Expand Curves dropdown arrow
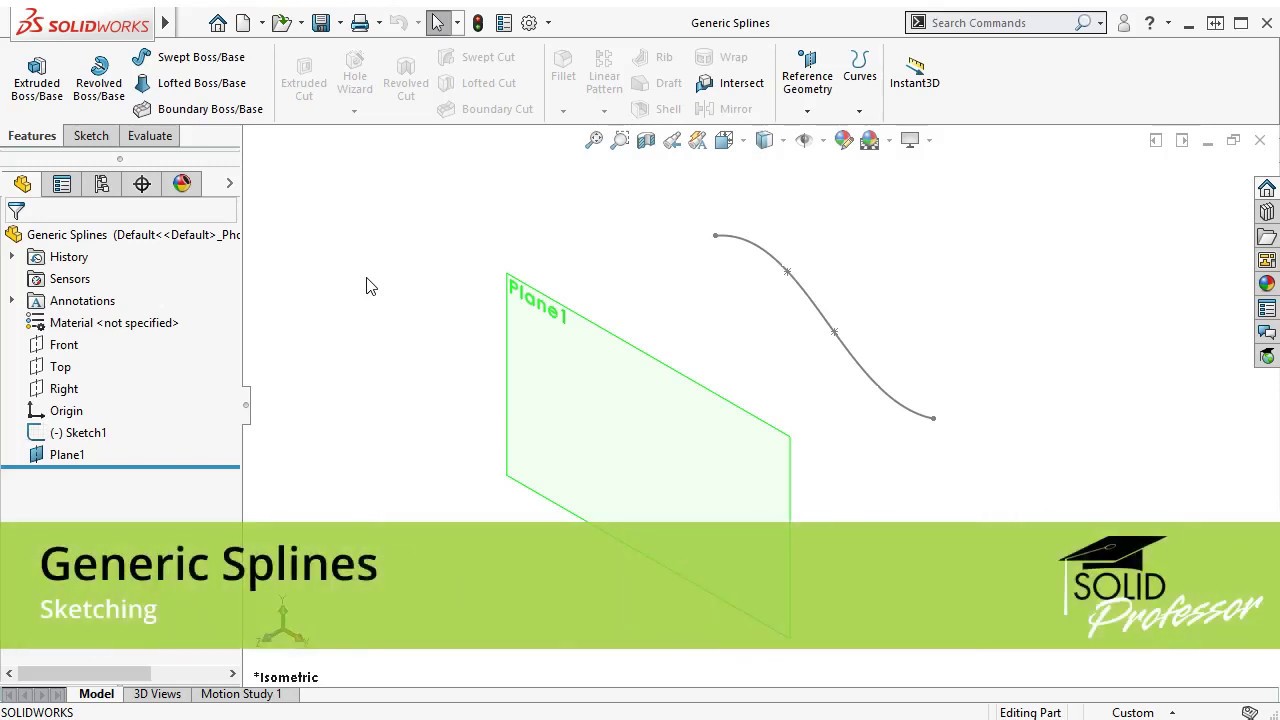The height and width of the screenshot is (720, 1280). click(859, 111)
